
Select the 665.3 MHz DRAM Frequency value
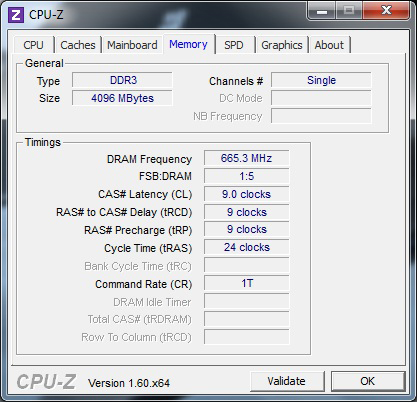(x=247, y=158)
